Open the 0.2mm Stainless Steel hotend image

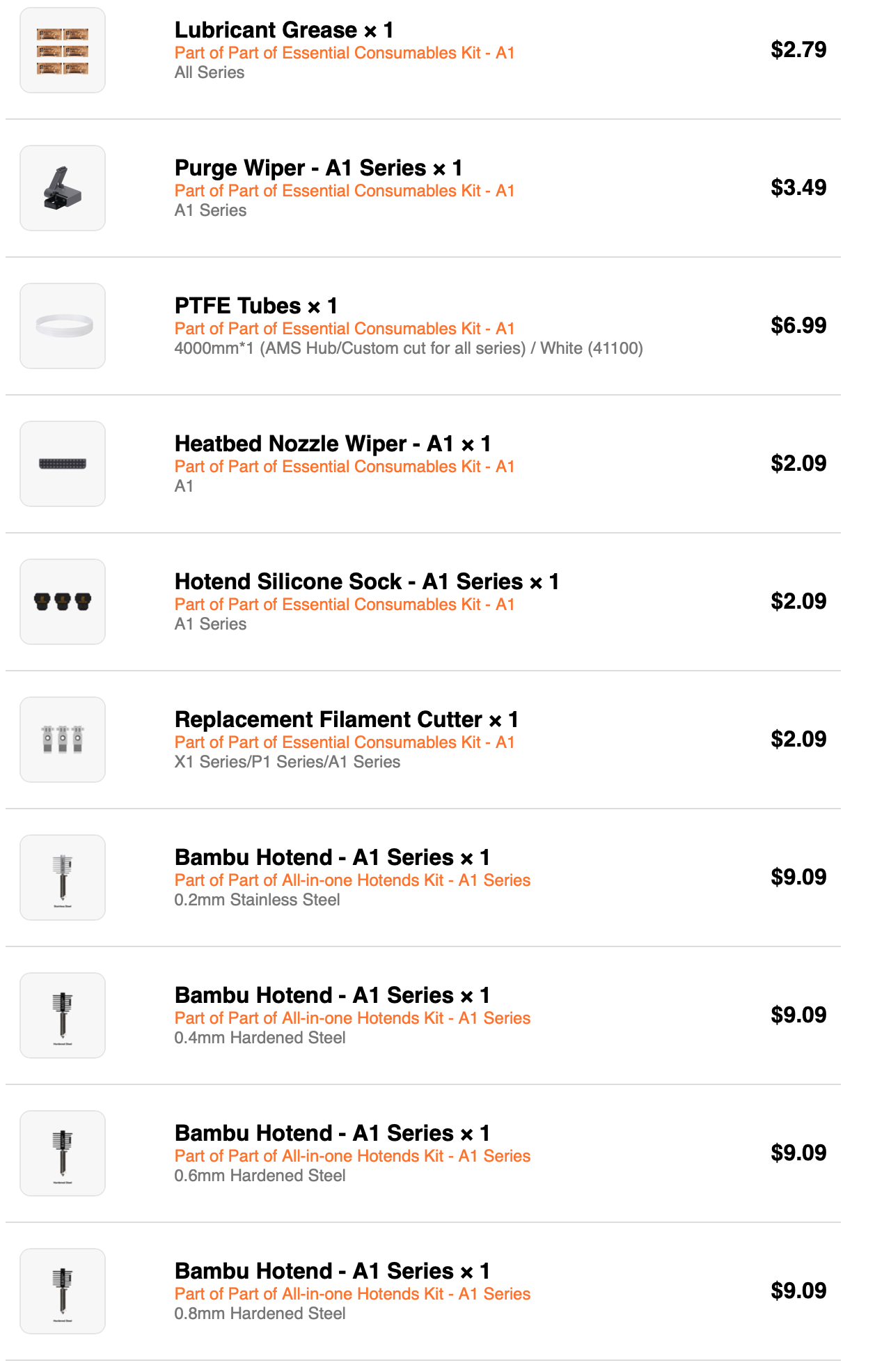tap(63, 878)
